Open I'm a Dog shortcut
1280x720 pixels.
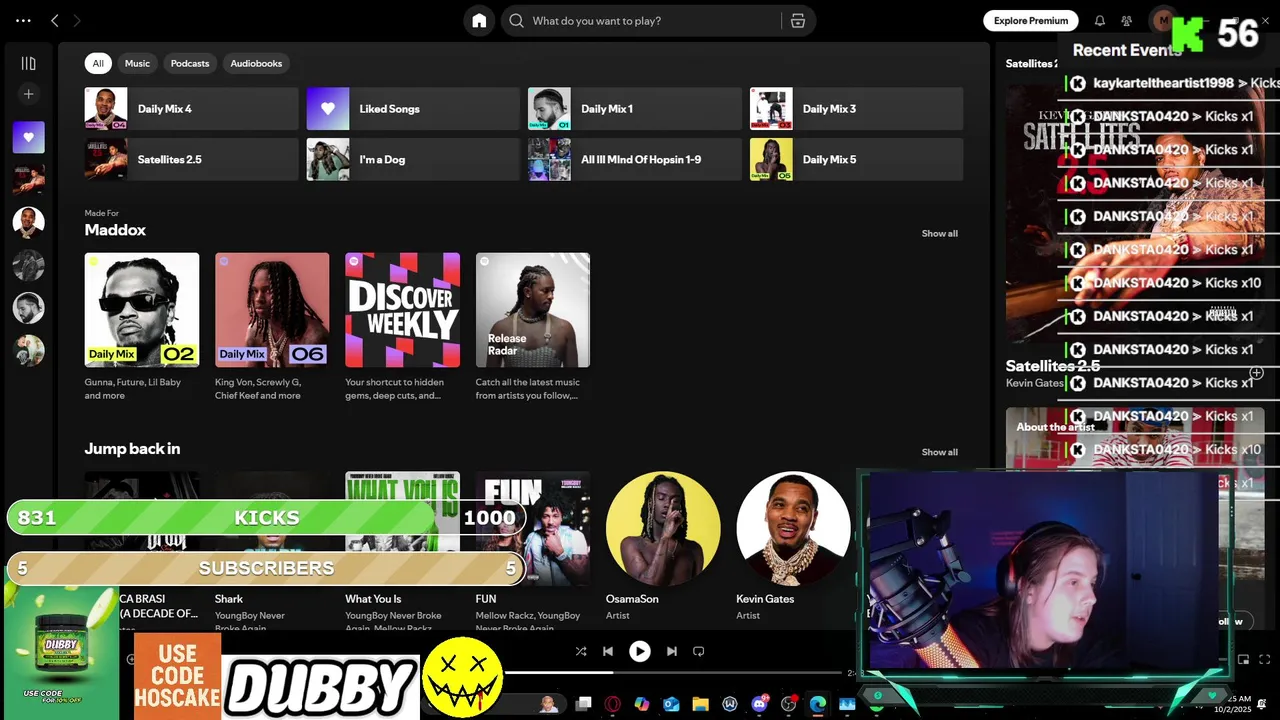(x=413, y=159)
